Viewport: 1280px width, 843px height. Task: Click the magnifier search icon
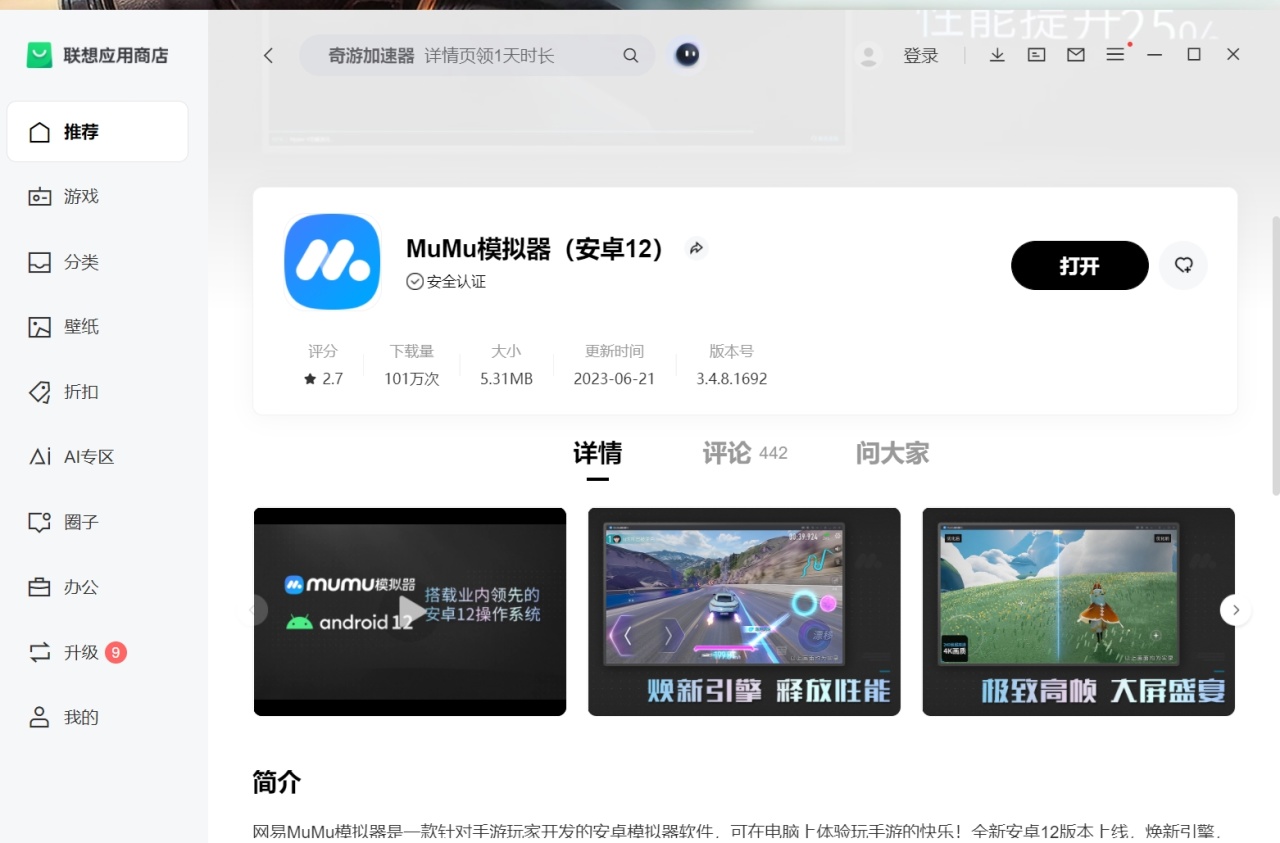pyautogui.click(x=631, y=56)
